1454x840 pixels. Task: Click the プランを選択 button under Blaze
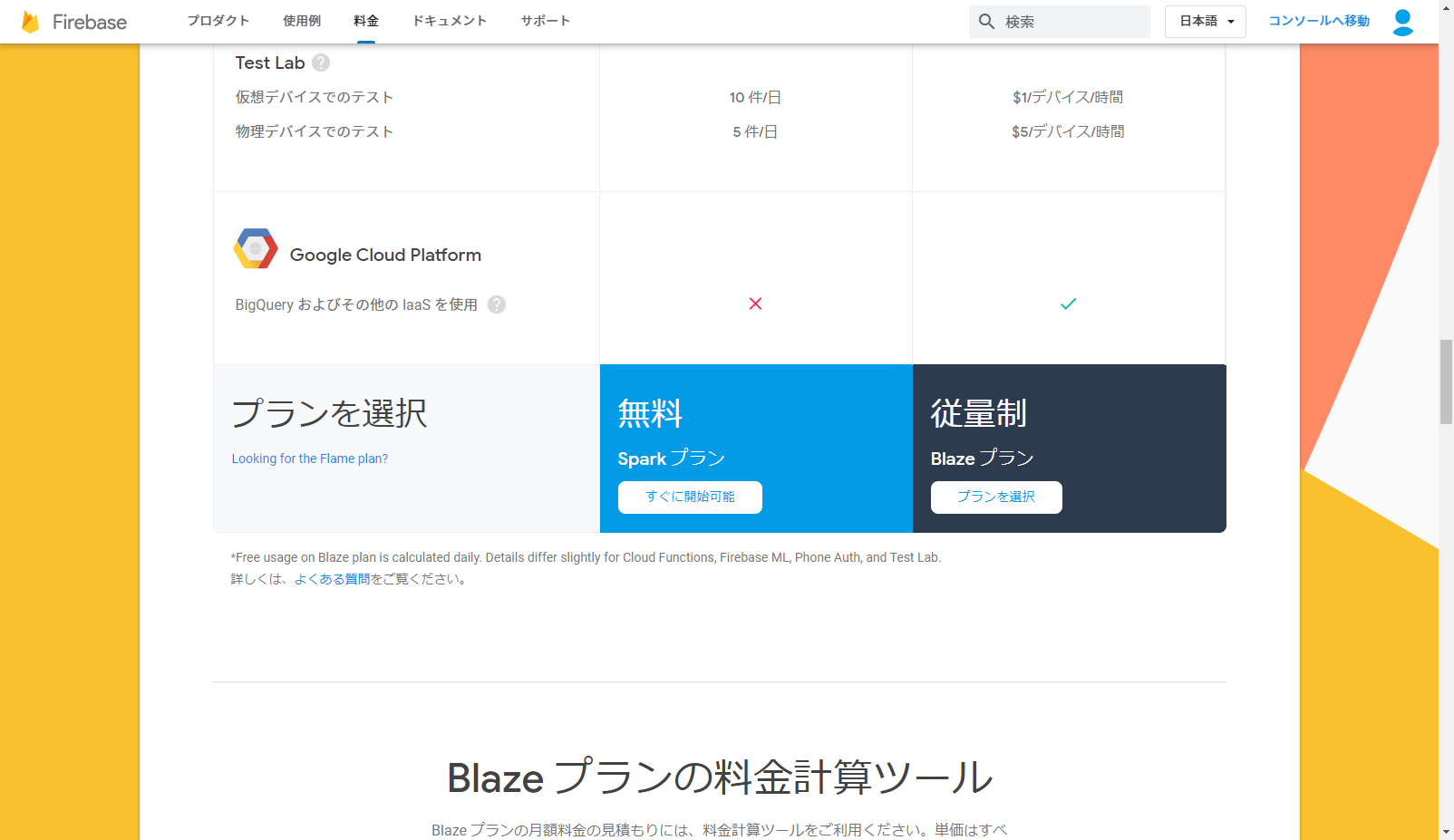coord(996,497)
